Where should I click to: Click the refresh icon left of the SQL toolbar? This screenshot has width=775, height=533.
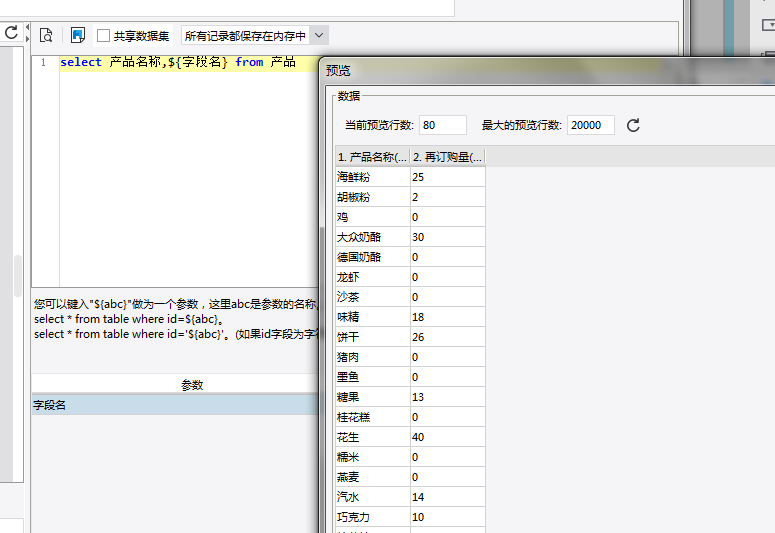click(11, 33)
